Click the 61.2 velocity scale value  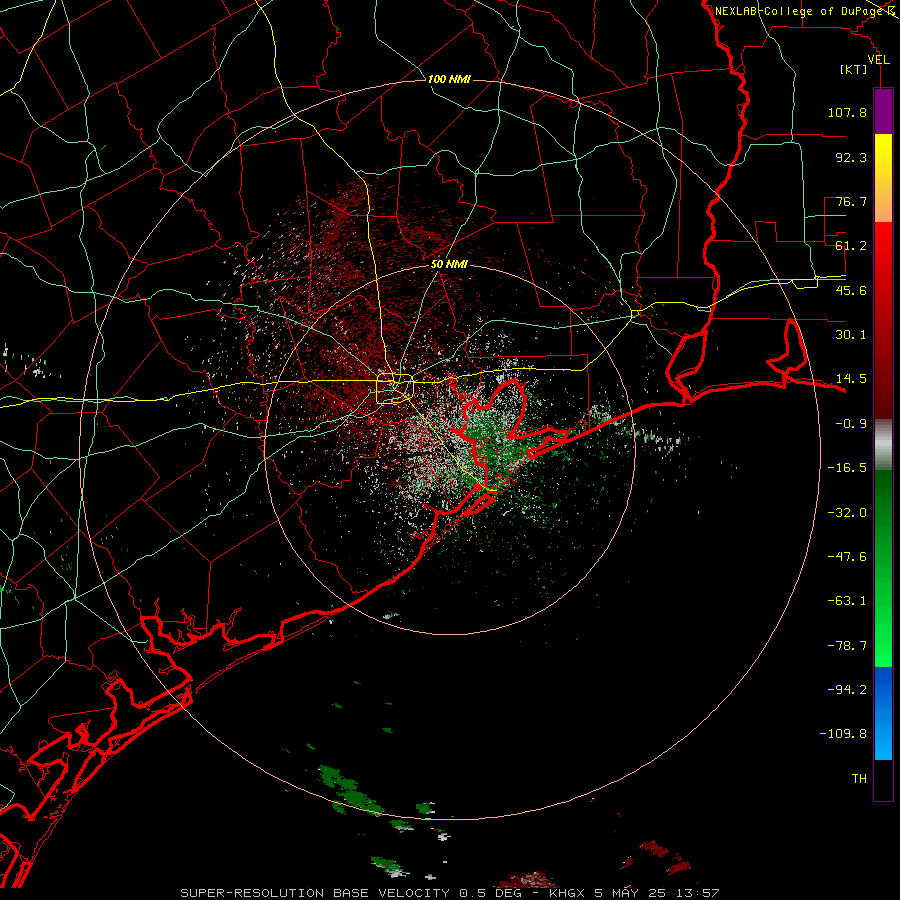[x=851, y=246]
